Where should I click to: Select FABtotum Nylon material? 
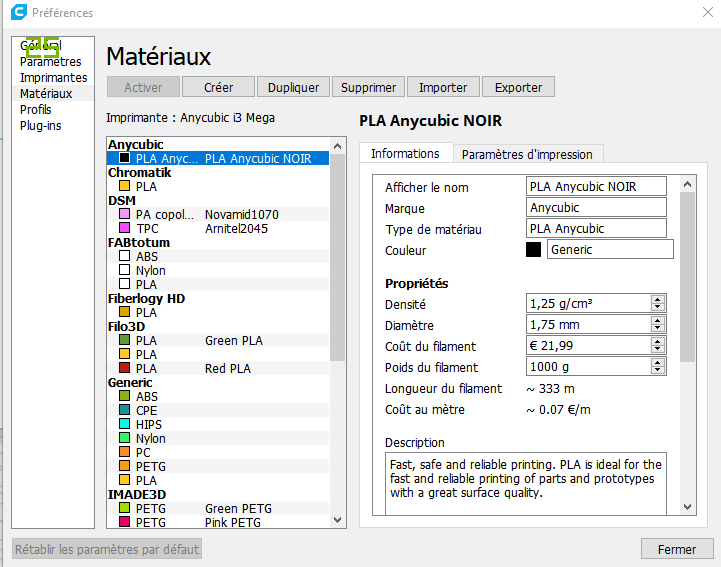click(218, 270)
